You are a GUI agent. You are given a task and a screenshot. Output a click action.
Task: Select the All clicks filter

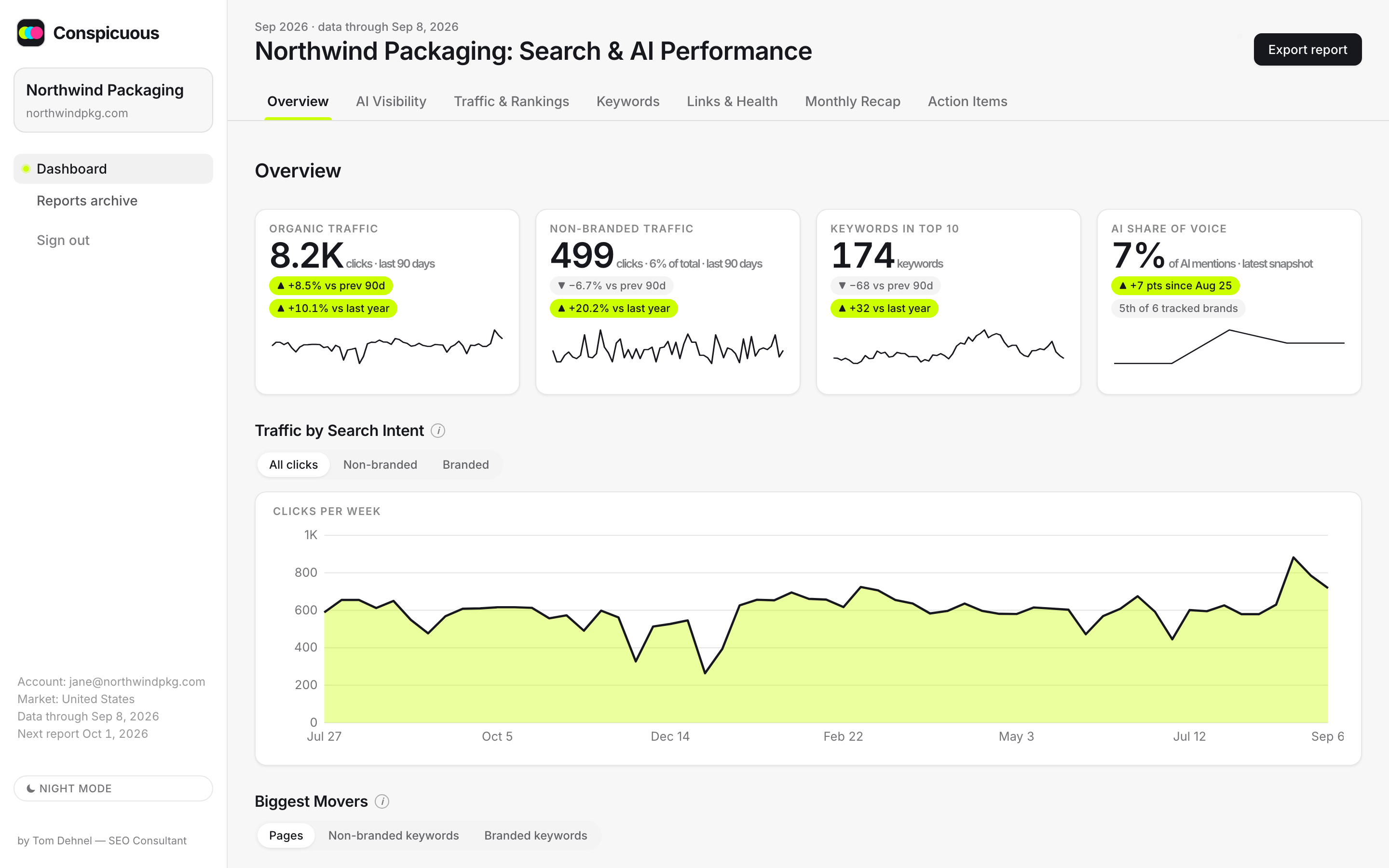coord(293,464)
